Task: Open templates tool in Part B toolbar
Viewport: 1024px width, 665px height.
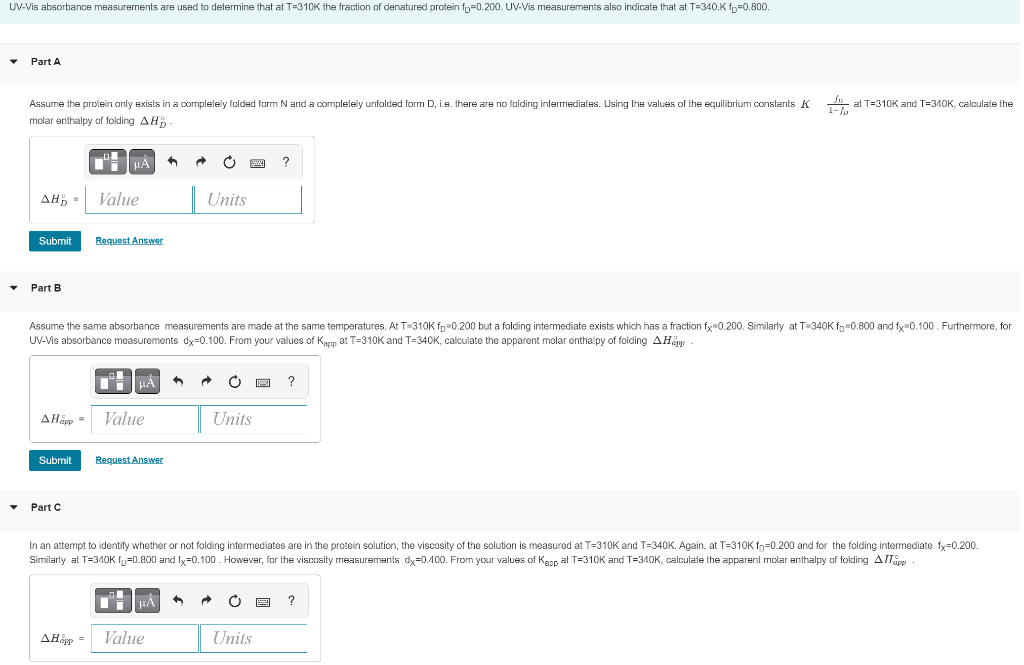Action: [114, 381]
